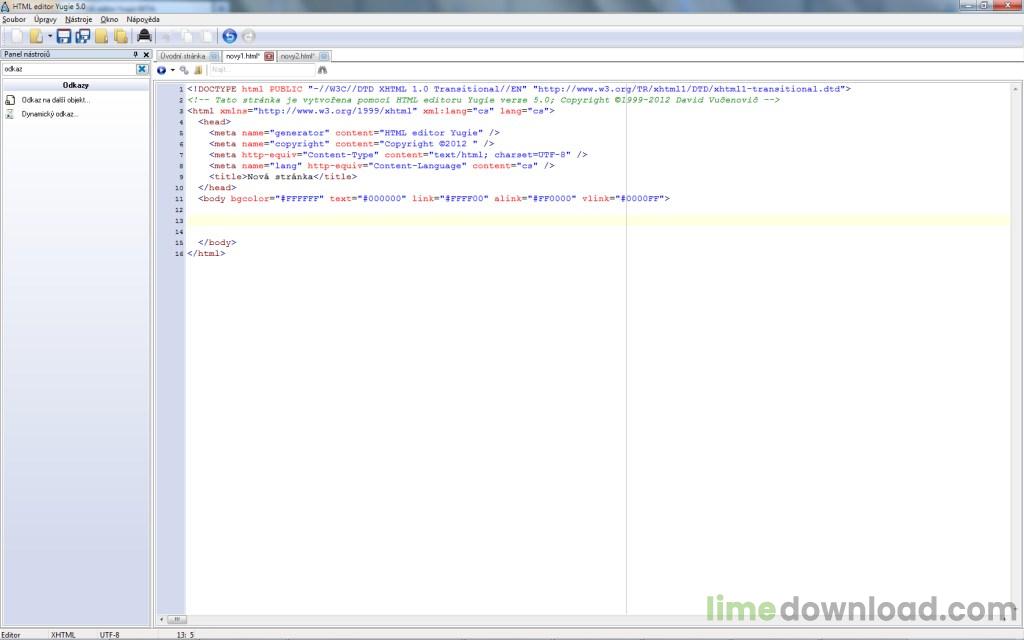Save all files with double floppy icon

[83, 37]
